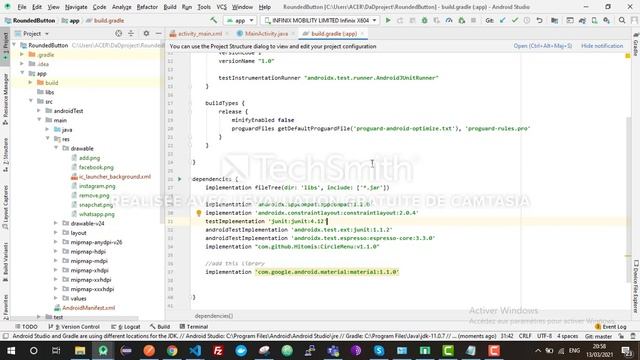Open the Terminal tool window

point(194,327)
